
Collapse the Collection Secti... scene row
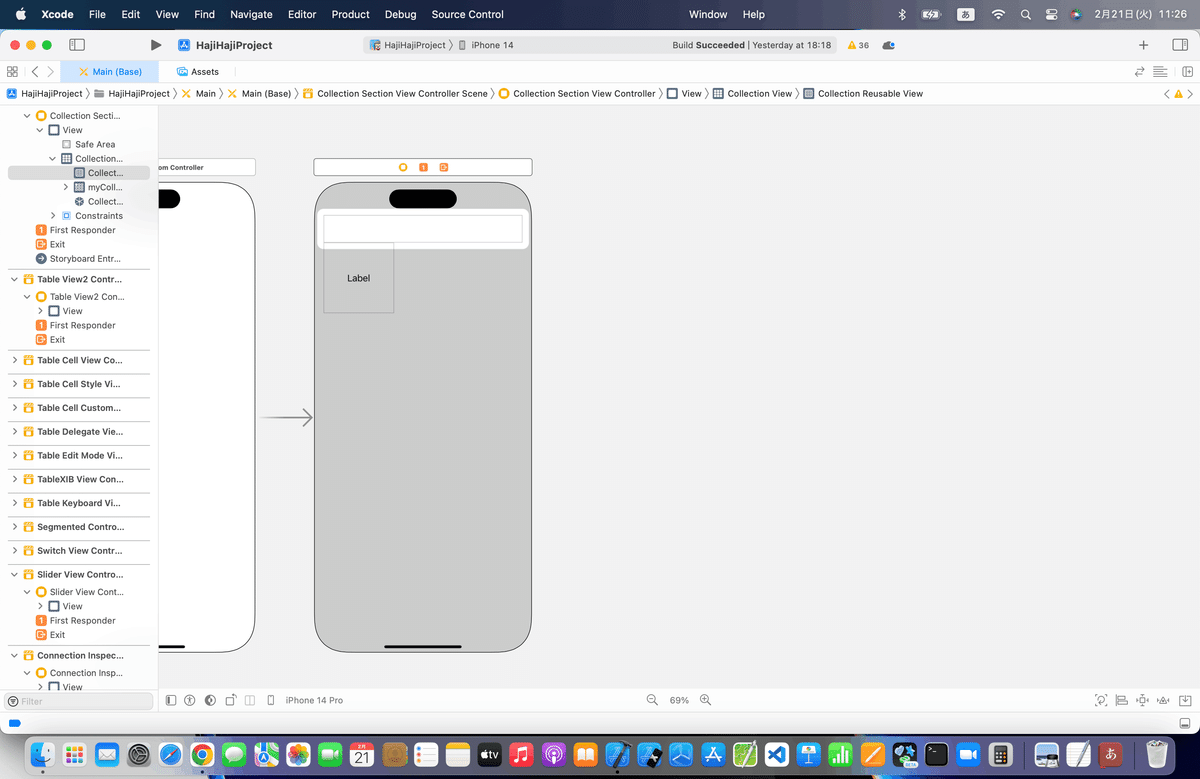point(27,116)
